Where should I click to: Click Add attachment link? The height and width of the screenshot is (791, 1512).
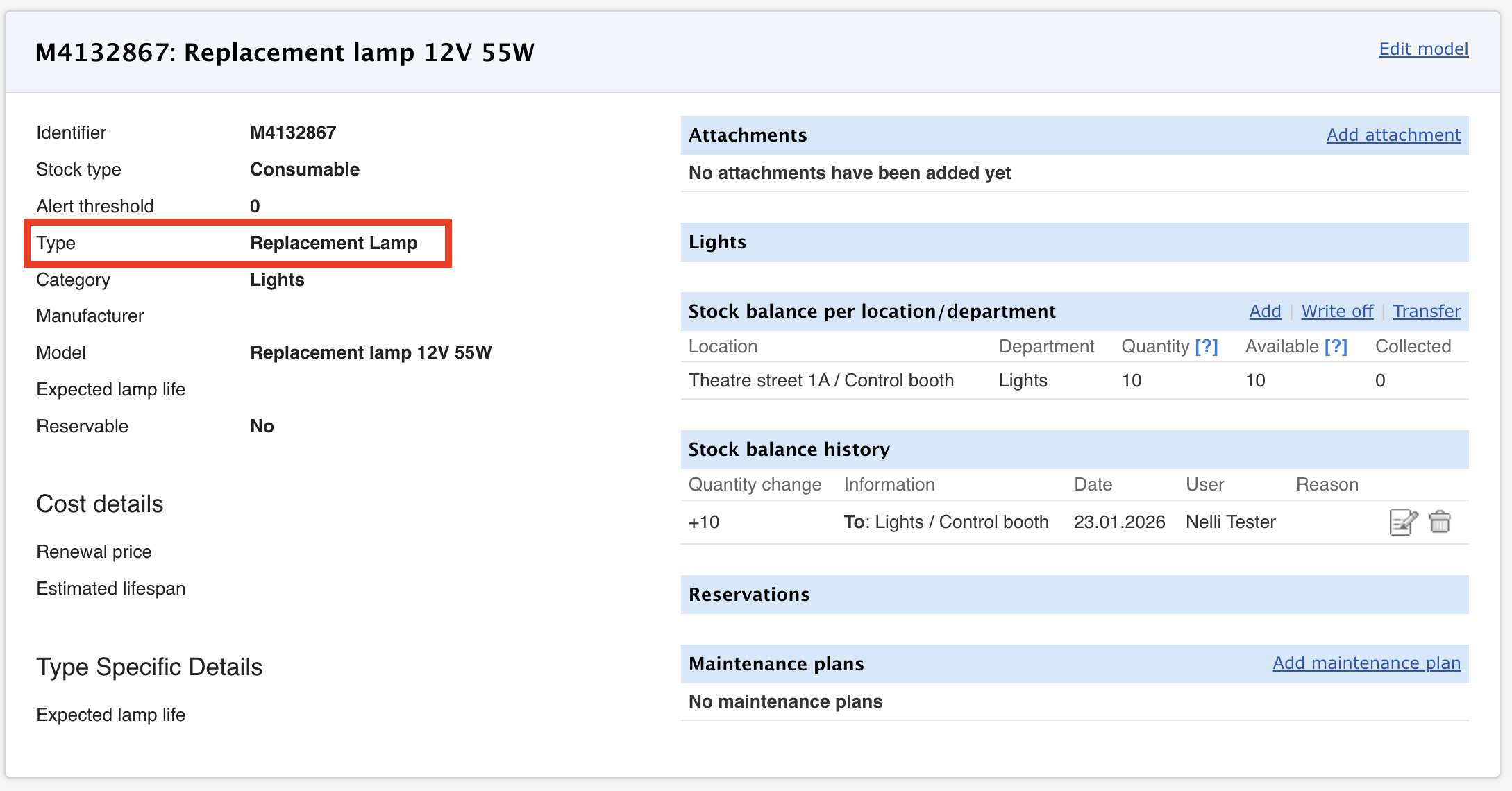(x=1393, y=135)
